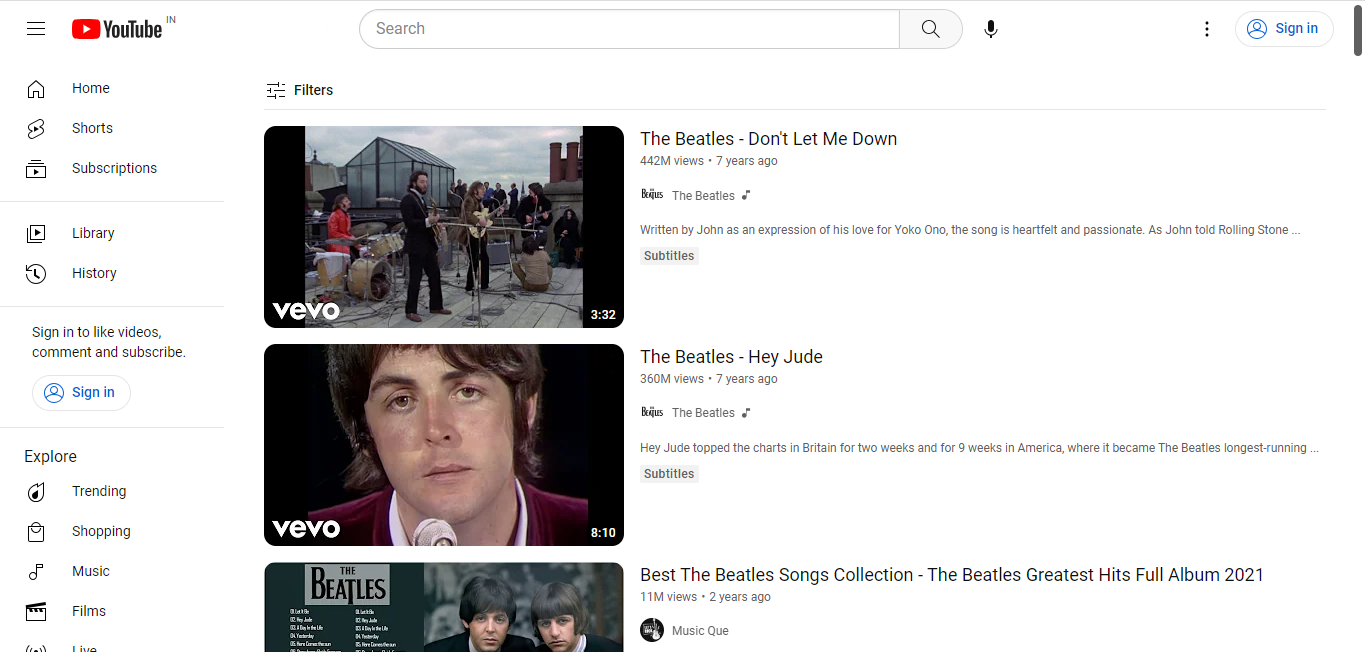Open Subscriptions in the sidebar
Viewport: 1365px width, 652px height.
[113, 168]
